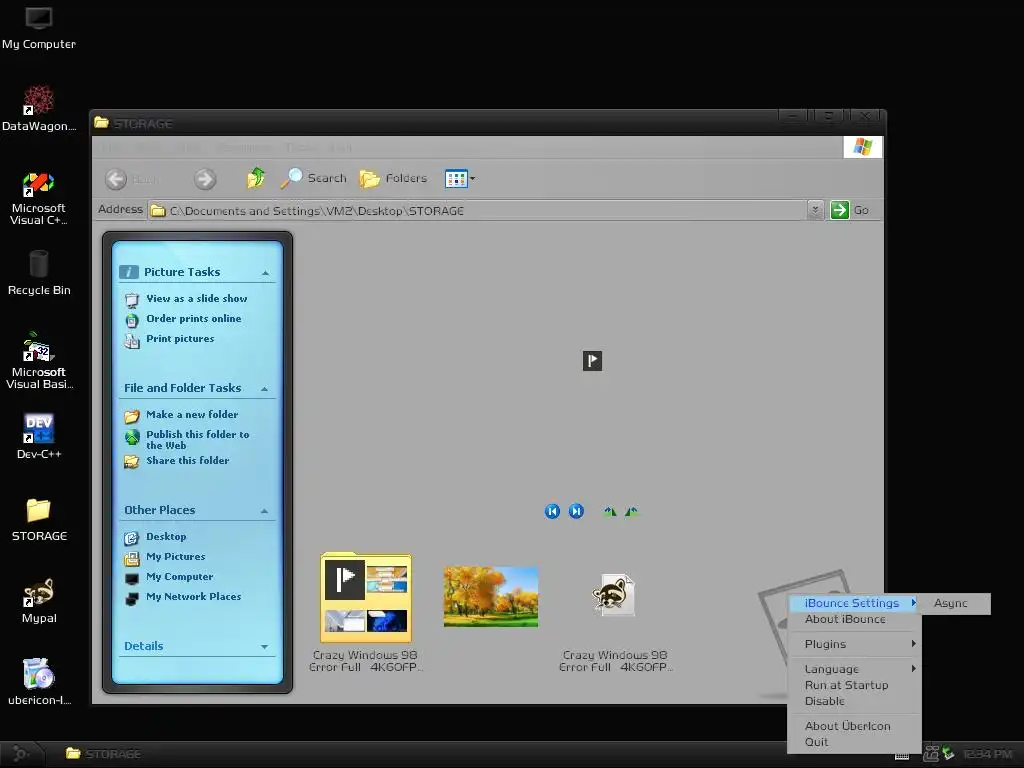Open Desktop under Other Places
1024x768 pixels.
tap(166, 537)
